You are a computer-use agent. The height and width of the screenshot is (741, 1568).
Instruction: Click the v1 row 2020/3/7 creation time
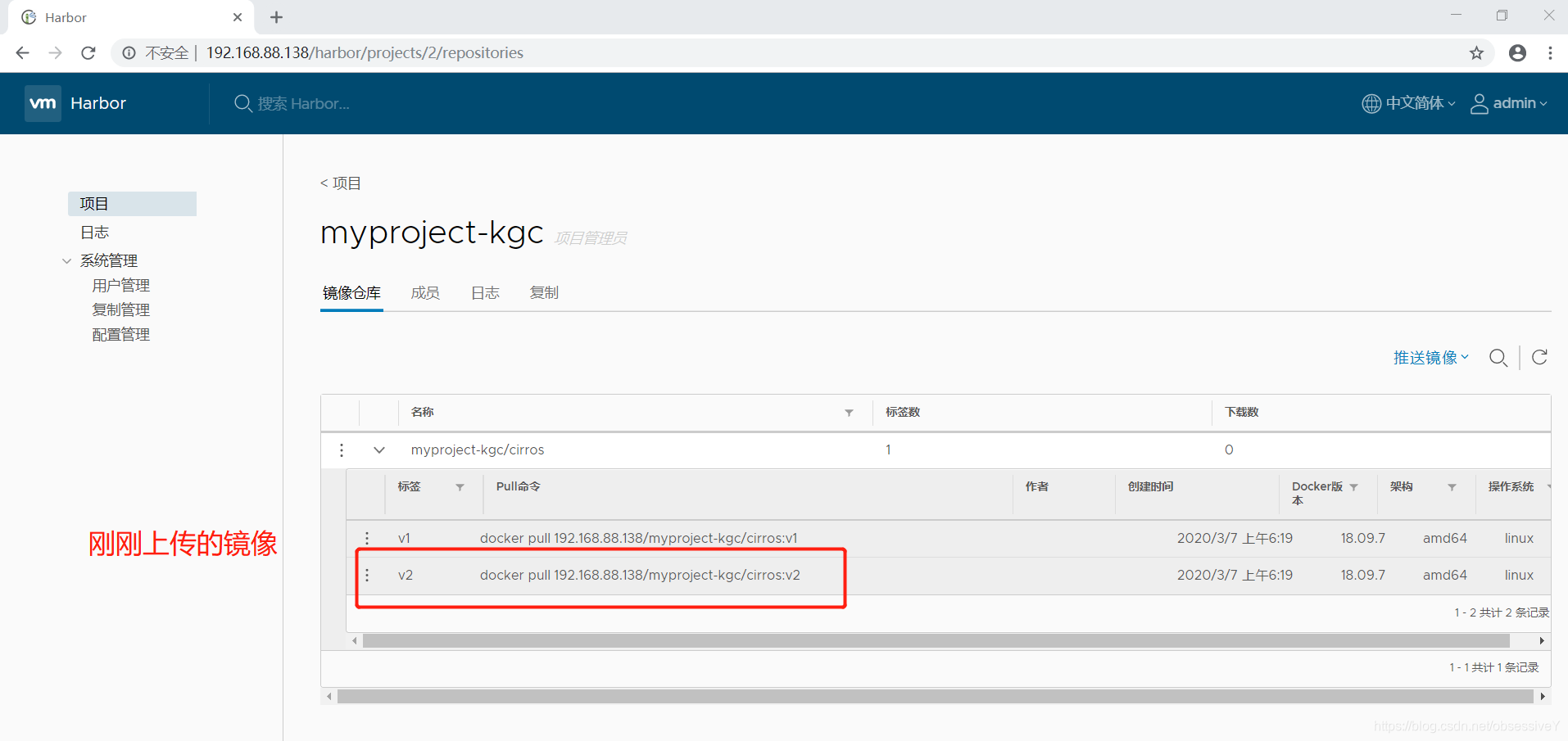tap(1235, 538)
